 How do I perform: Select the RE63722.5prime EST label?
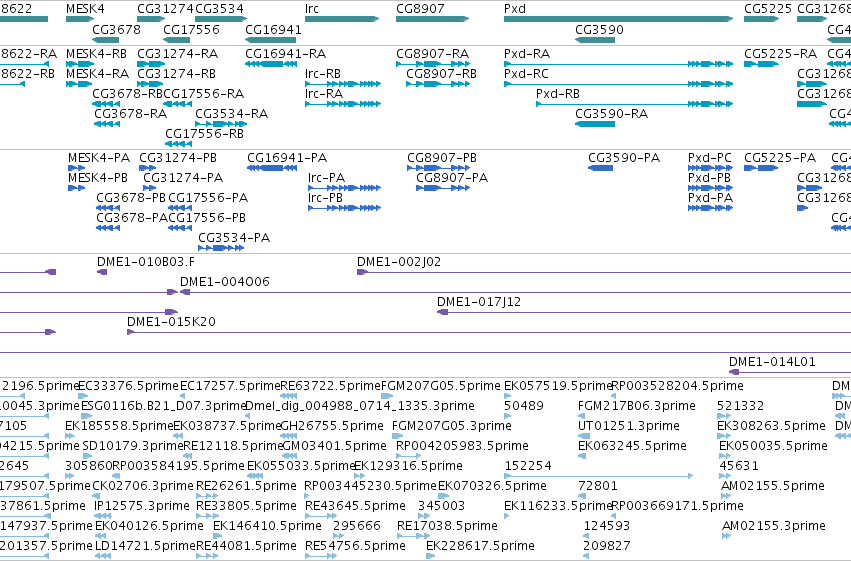tap(331, 386)
